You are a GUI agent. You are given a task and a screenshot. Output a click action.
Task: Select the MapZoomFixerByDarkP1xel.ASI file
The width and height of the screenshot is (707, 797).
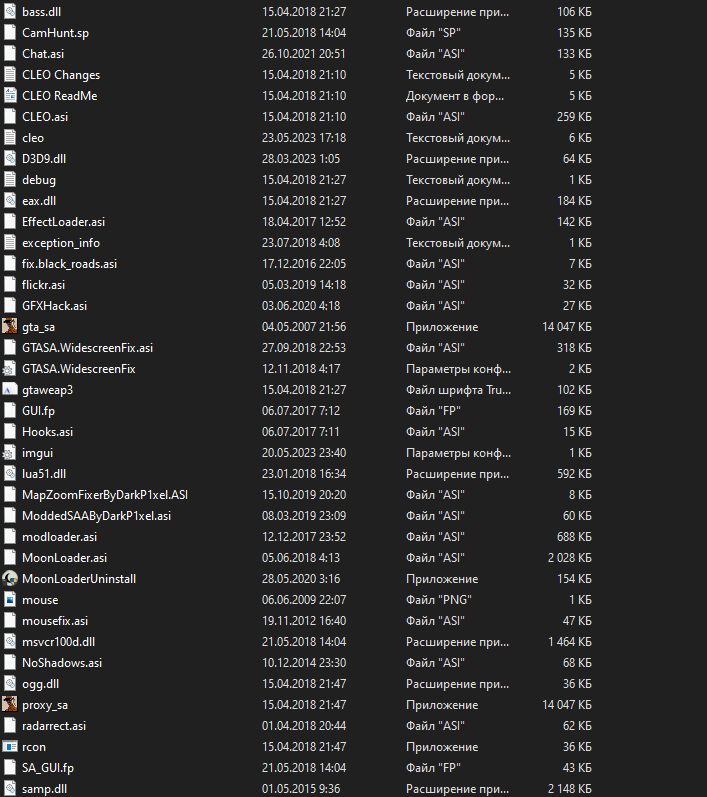pos(104,495)
